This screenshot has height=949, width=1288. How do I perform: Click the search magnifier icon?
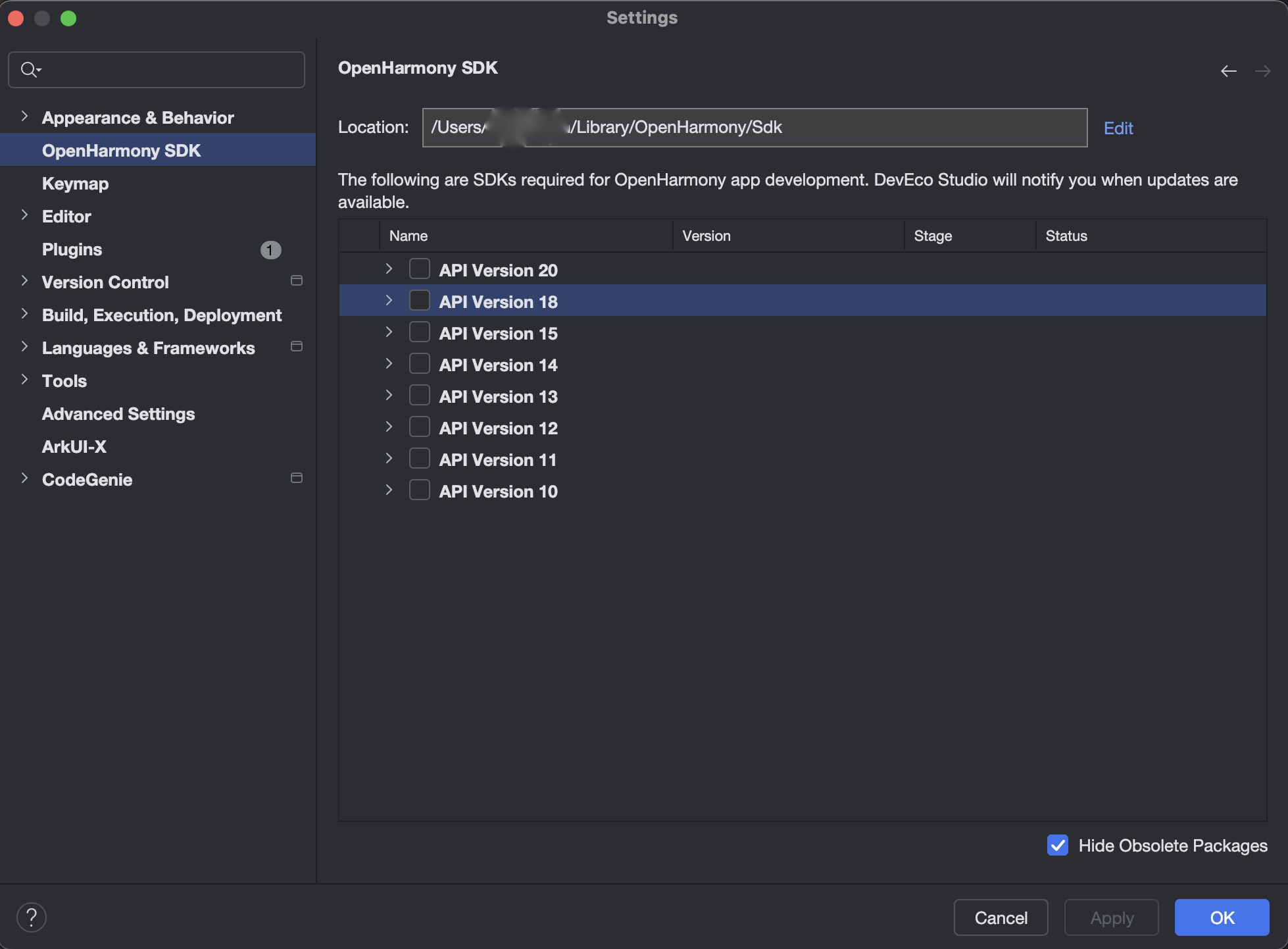[x=29, y=70]
